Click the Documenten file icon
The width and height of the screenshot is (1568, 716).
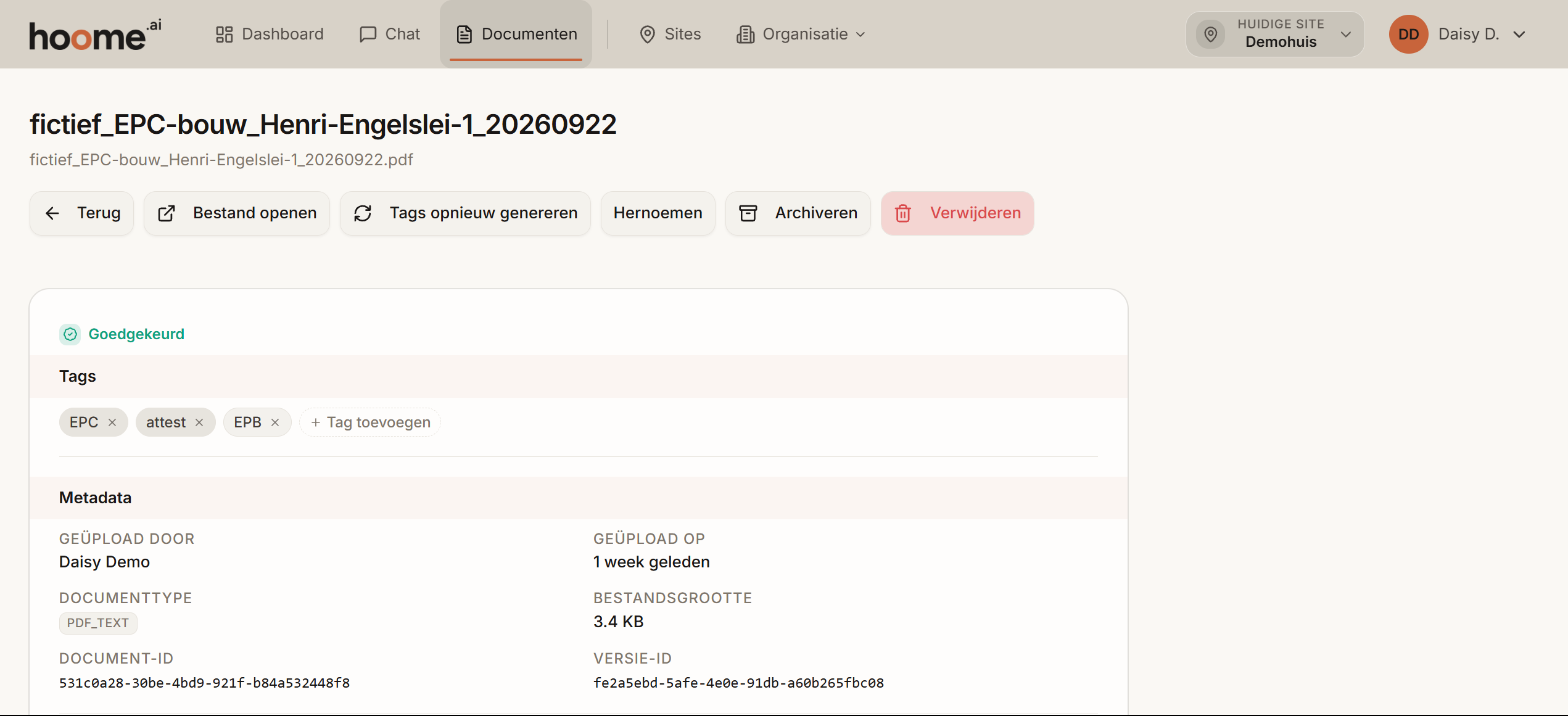point(464,34)
